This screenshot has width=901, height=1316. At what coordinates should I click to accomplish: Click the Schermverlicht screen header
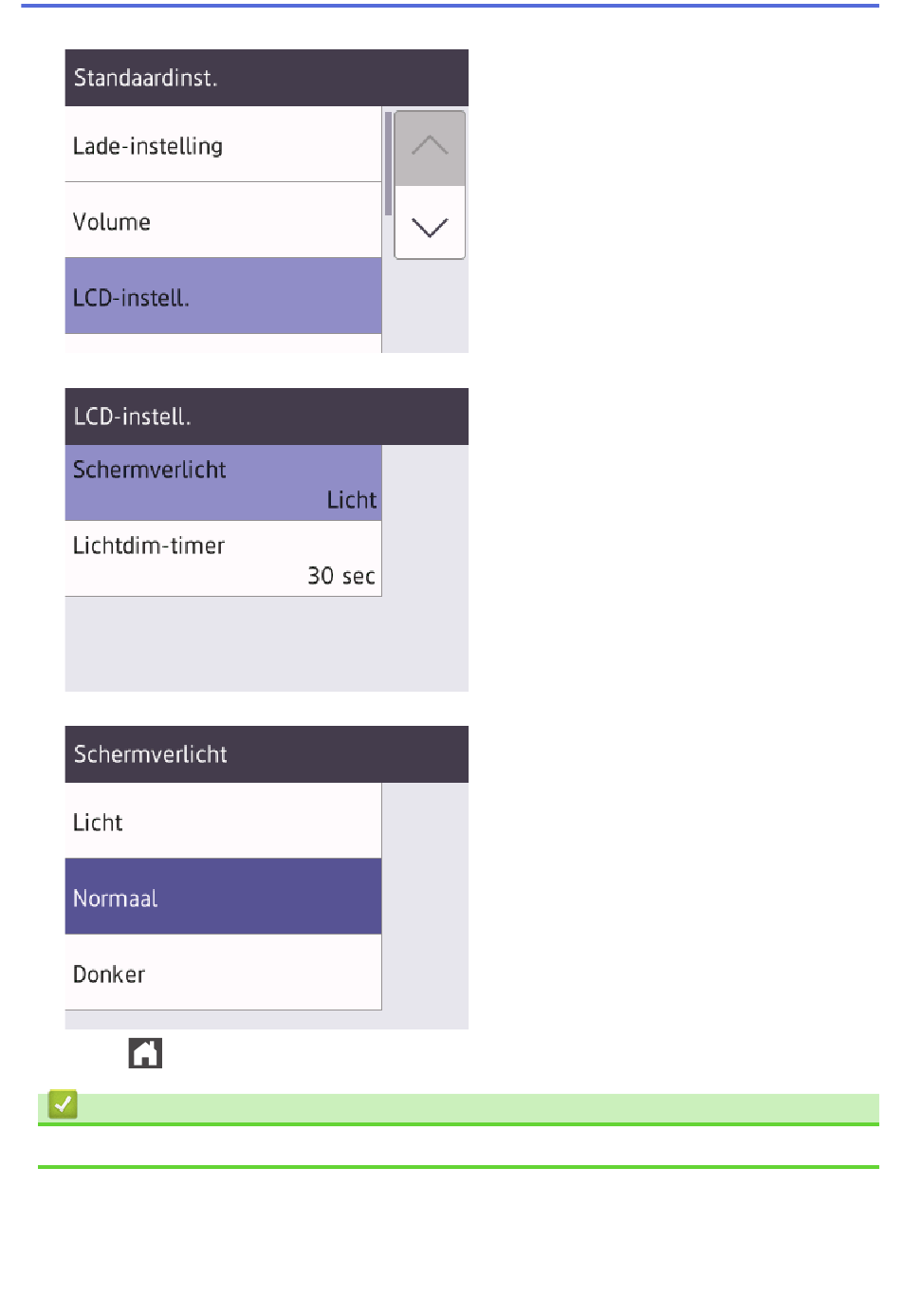(267, 754)
